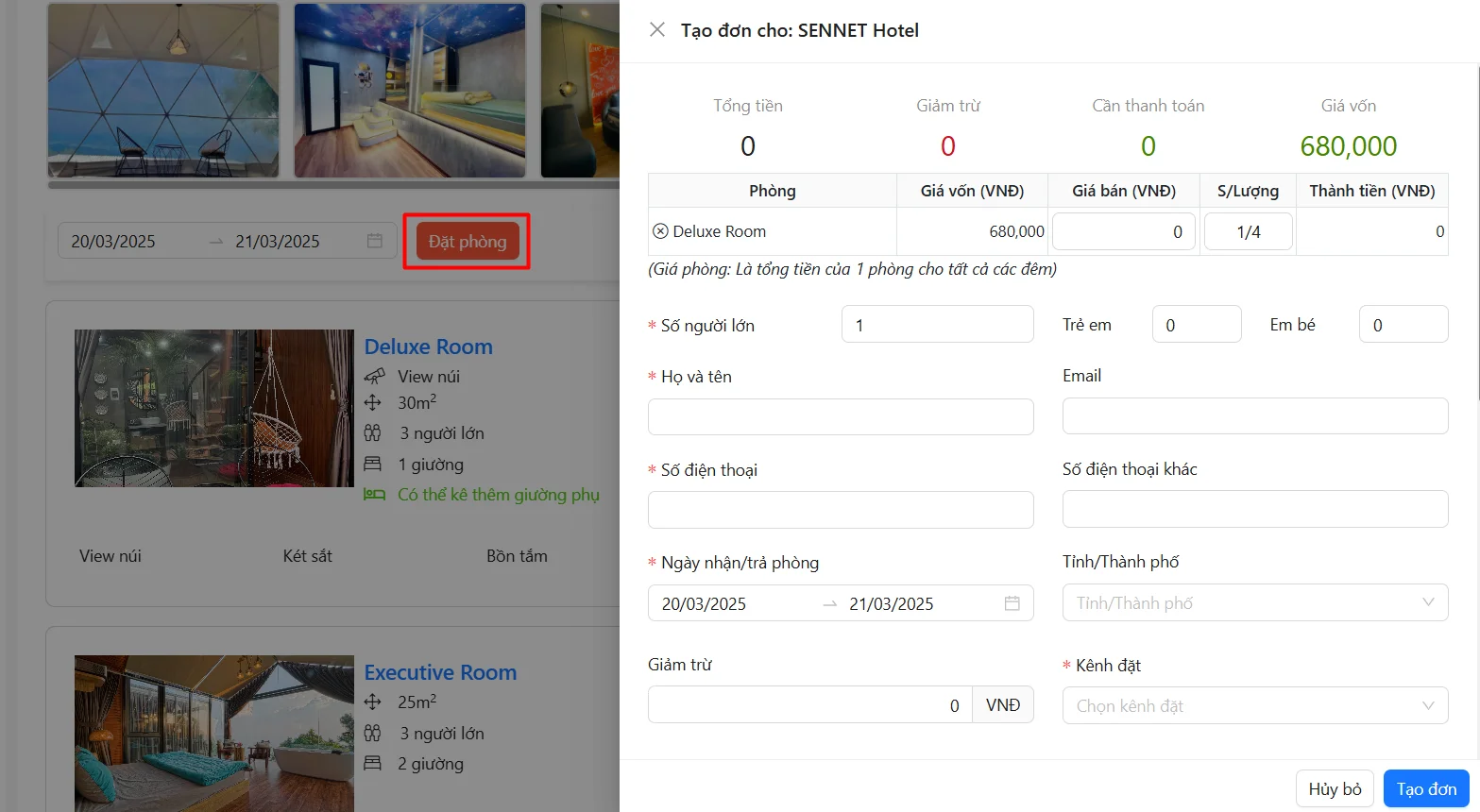Click the Hủy bỏ button
This screenshot has height=812, width=1480.
1335,788
